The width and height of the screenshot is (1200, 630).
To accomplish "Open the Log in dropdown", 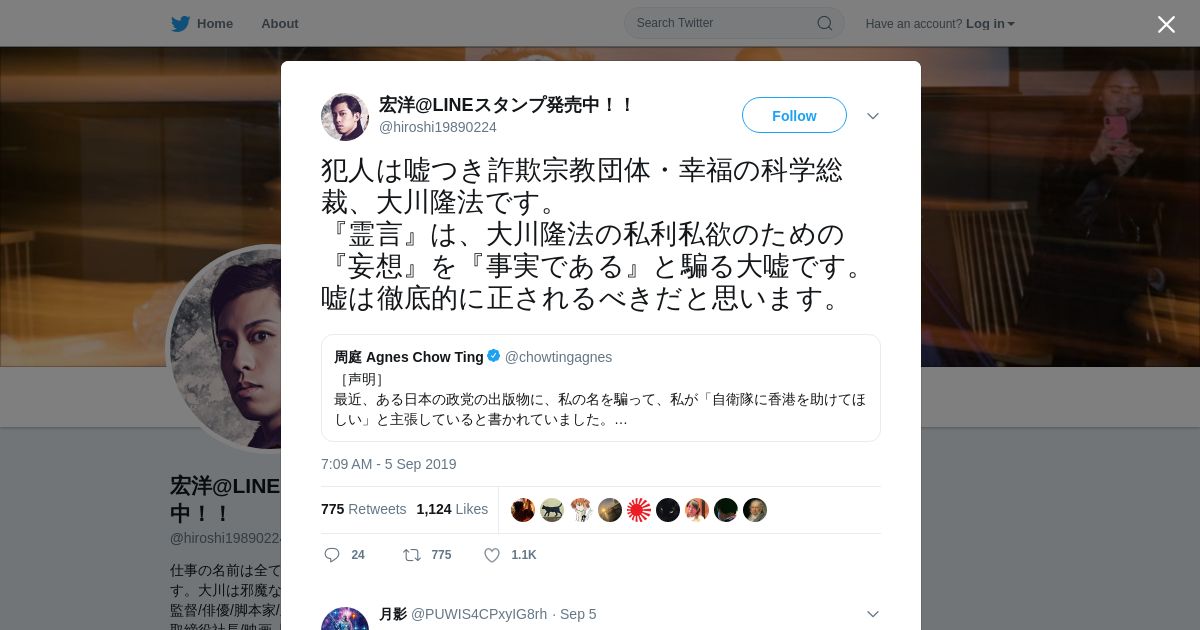I will coord(990,24).
